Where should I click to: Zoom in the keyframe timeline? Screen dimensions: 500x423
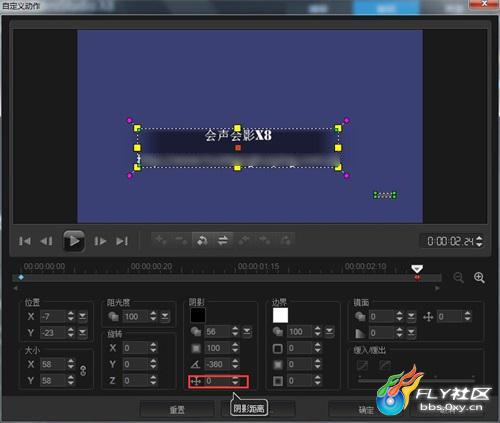click(479, 278)
